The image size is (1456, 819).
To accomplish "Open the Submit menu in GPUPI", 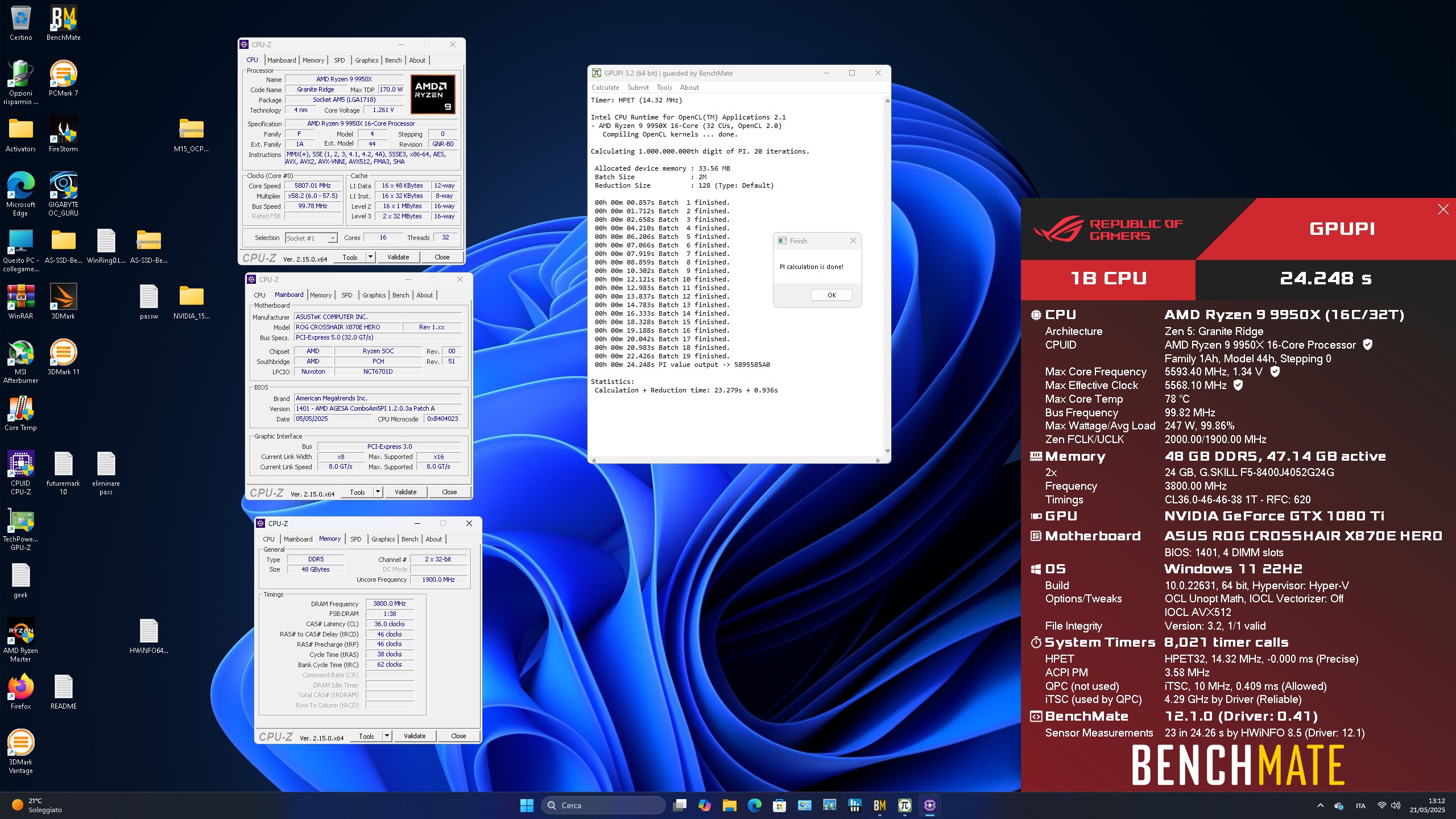I will pyautogui.click(x=638, y=88).
